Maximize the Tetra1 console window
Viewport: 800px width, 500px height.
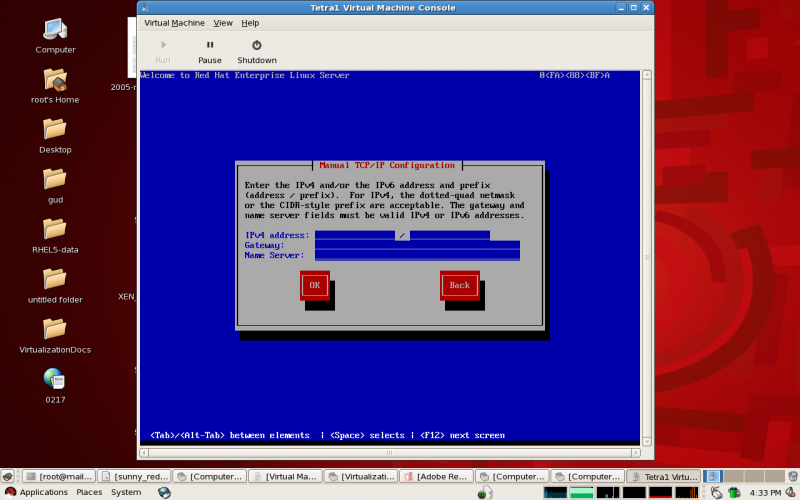tap(634, 8)
